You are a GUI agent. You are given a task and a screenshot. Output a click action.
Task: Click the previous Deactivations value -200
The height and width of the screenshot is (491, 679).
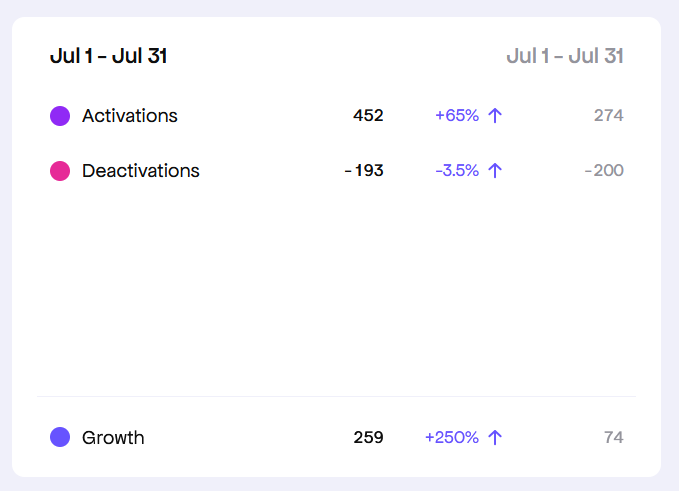pos(604,171)
